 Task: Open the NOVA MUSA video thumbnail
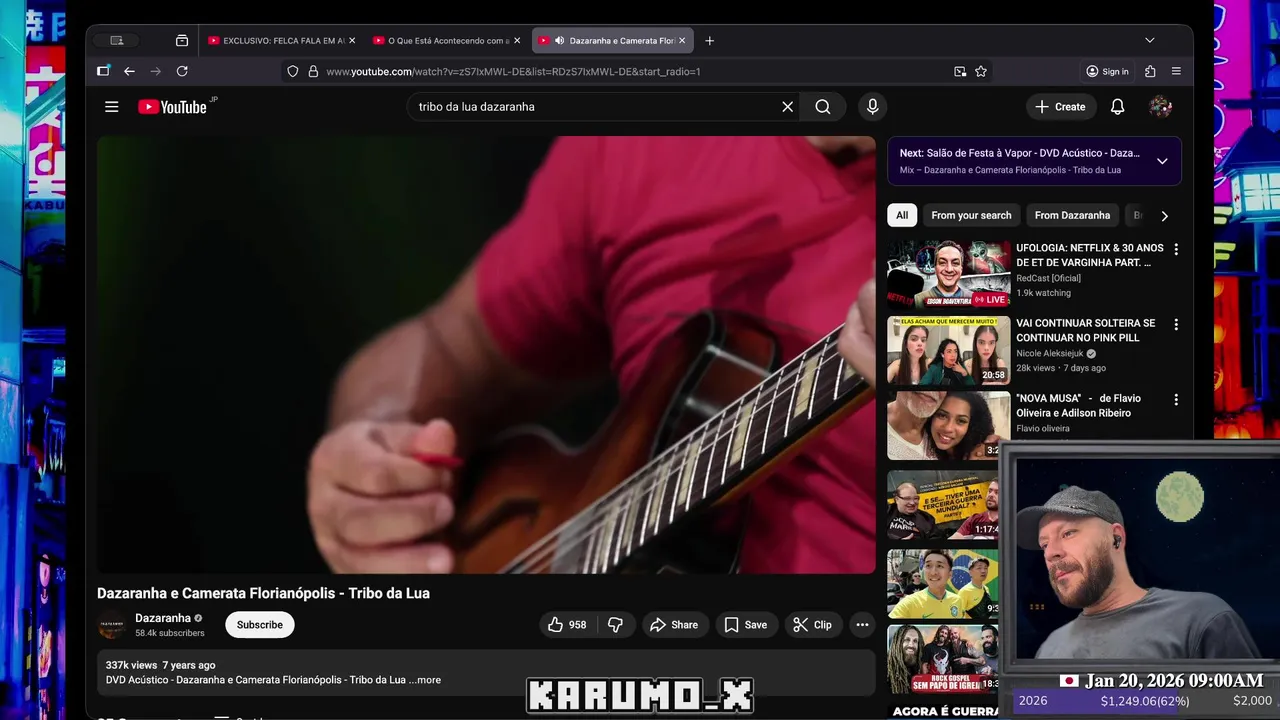[x=949, y=425]
